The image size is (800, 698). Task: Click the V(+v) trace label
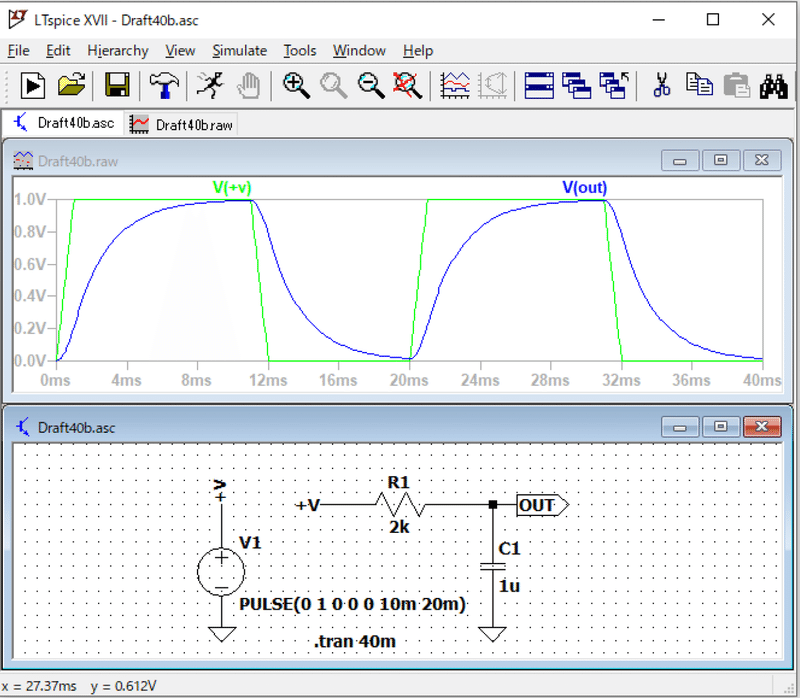click(x=232, y=187)
